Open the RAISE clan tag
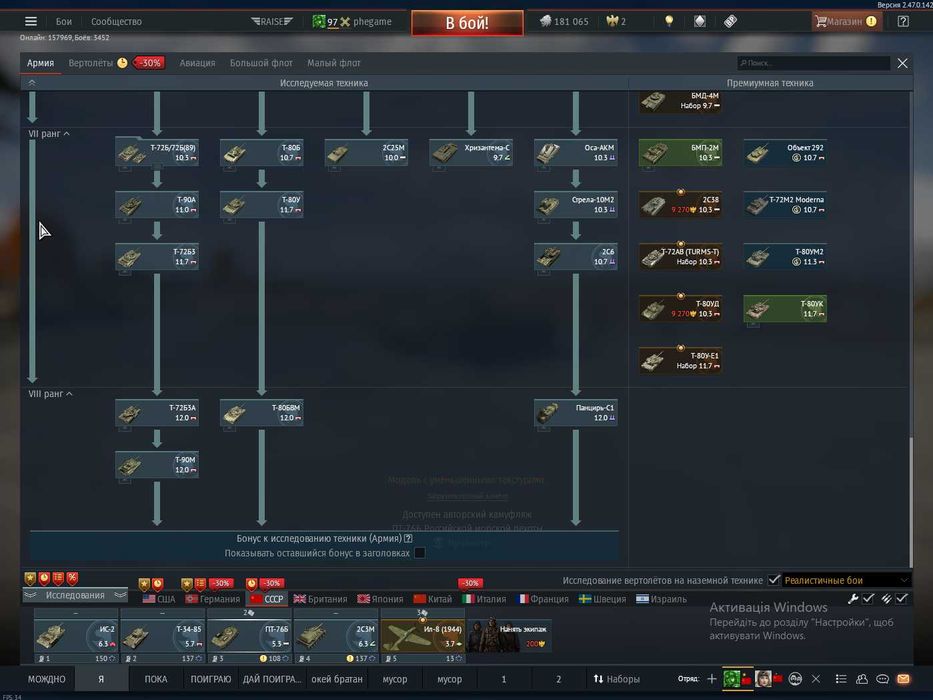 point(271,21)
